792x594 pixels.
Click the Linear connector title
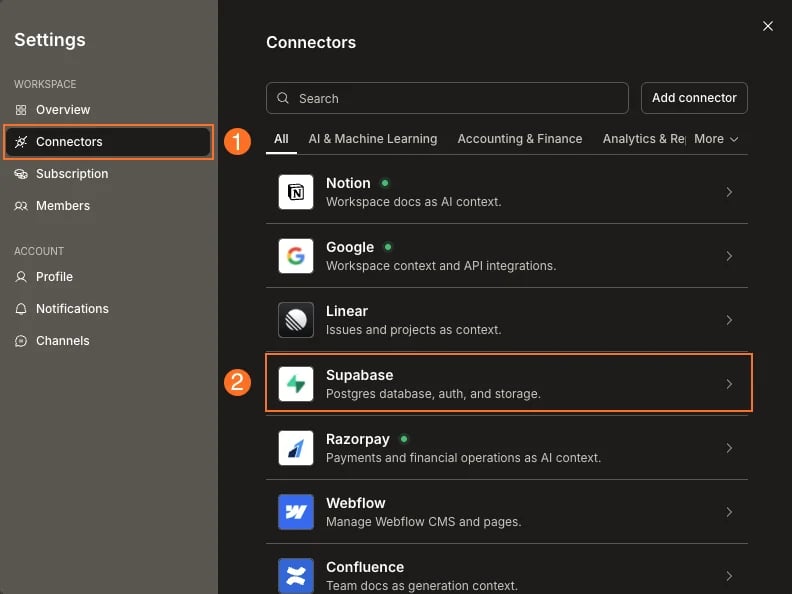pyautogui.click(x=346, y=311)
